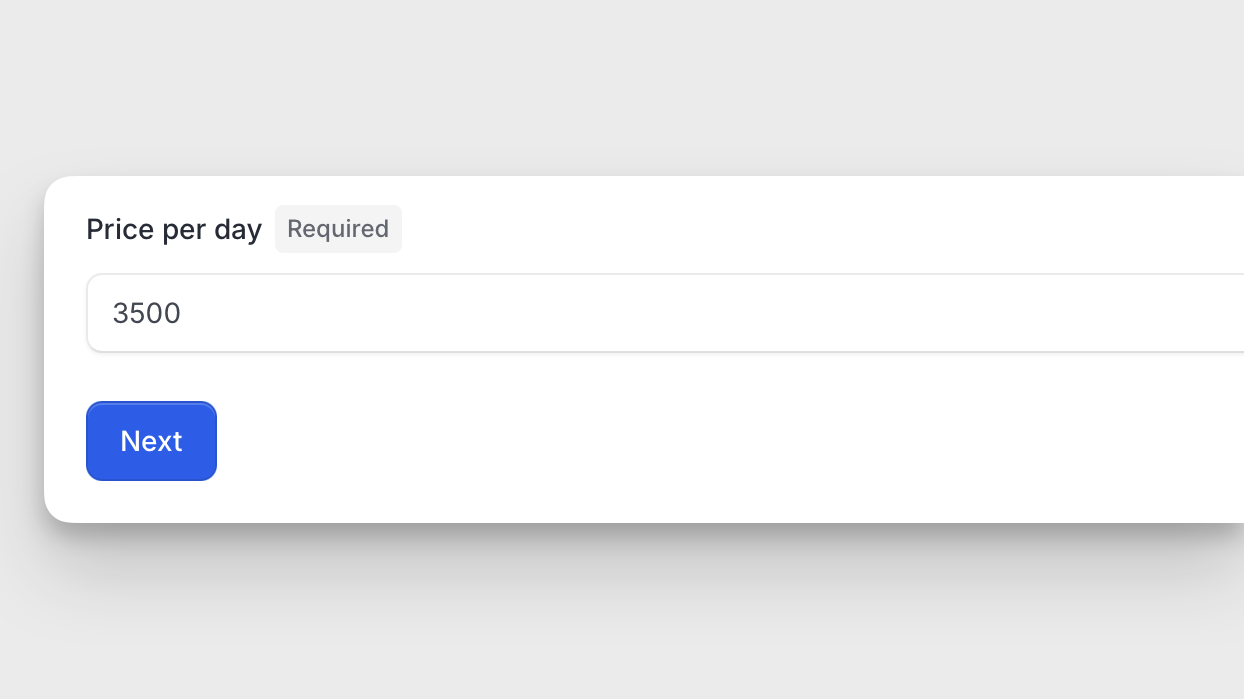
Task: Click the word "day" in the field label
Action: coord(238,229)
